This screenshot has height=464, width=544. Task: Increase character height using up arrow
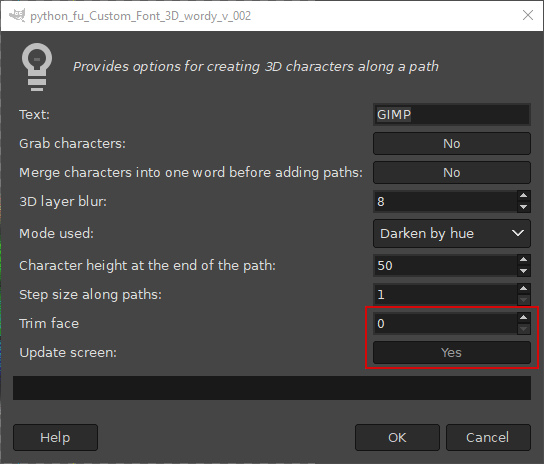tap(524, 260)
